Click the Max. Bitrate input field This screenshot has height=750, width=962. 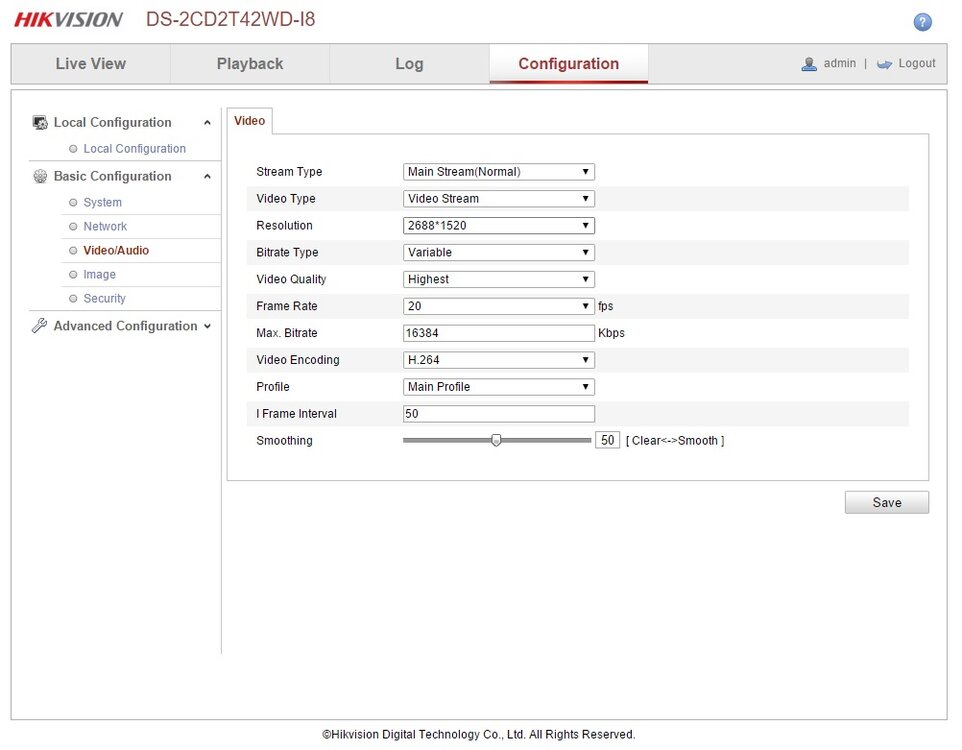(x=498, y=333)
